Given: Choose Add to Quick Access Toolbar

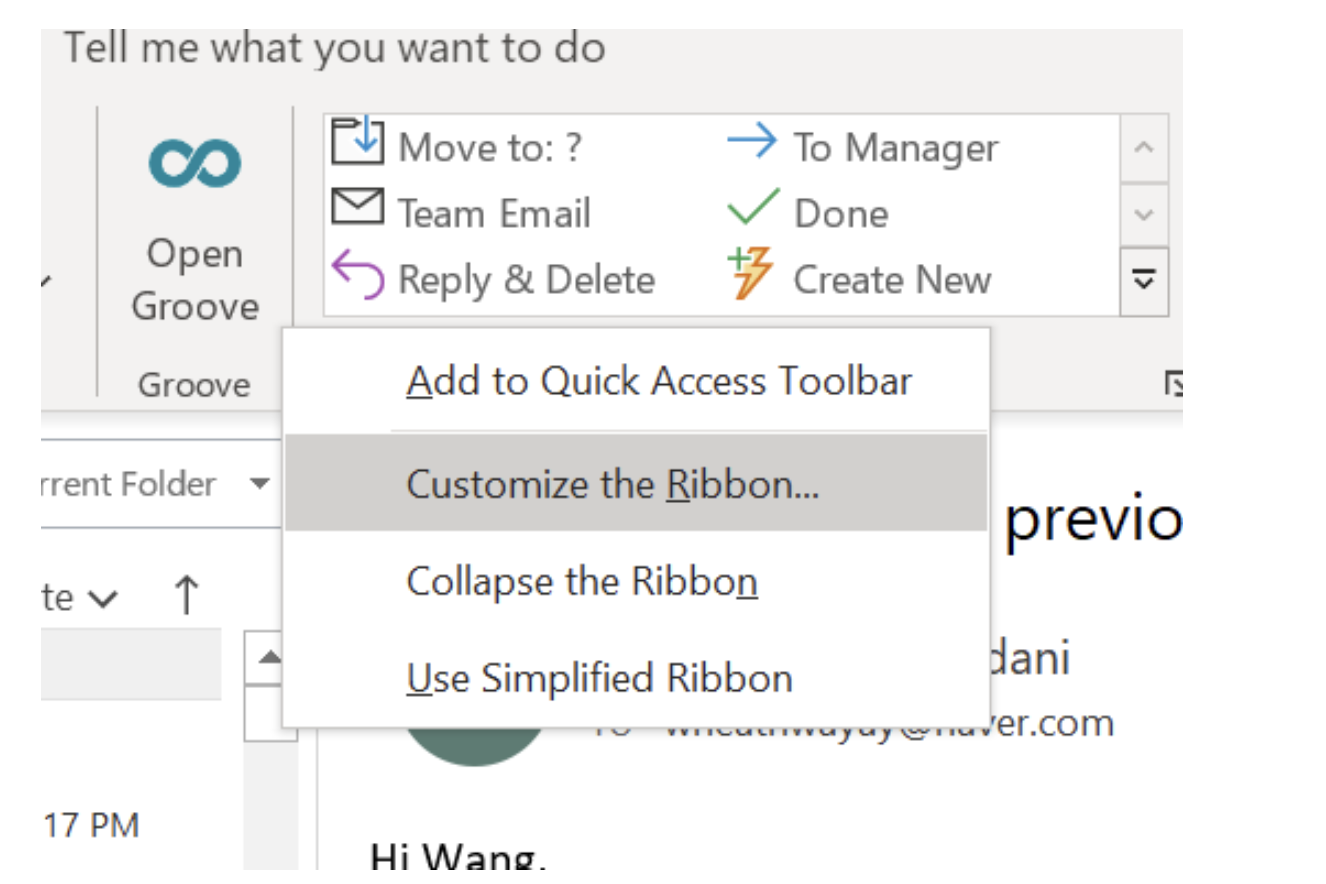Looking at the screenshot, I should tap(660, 380).
